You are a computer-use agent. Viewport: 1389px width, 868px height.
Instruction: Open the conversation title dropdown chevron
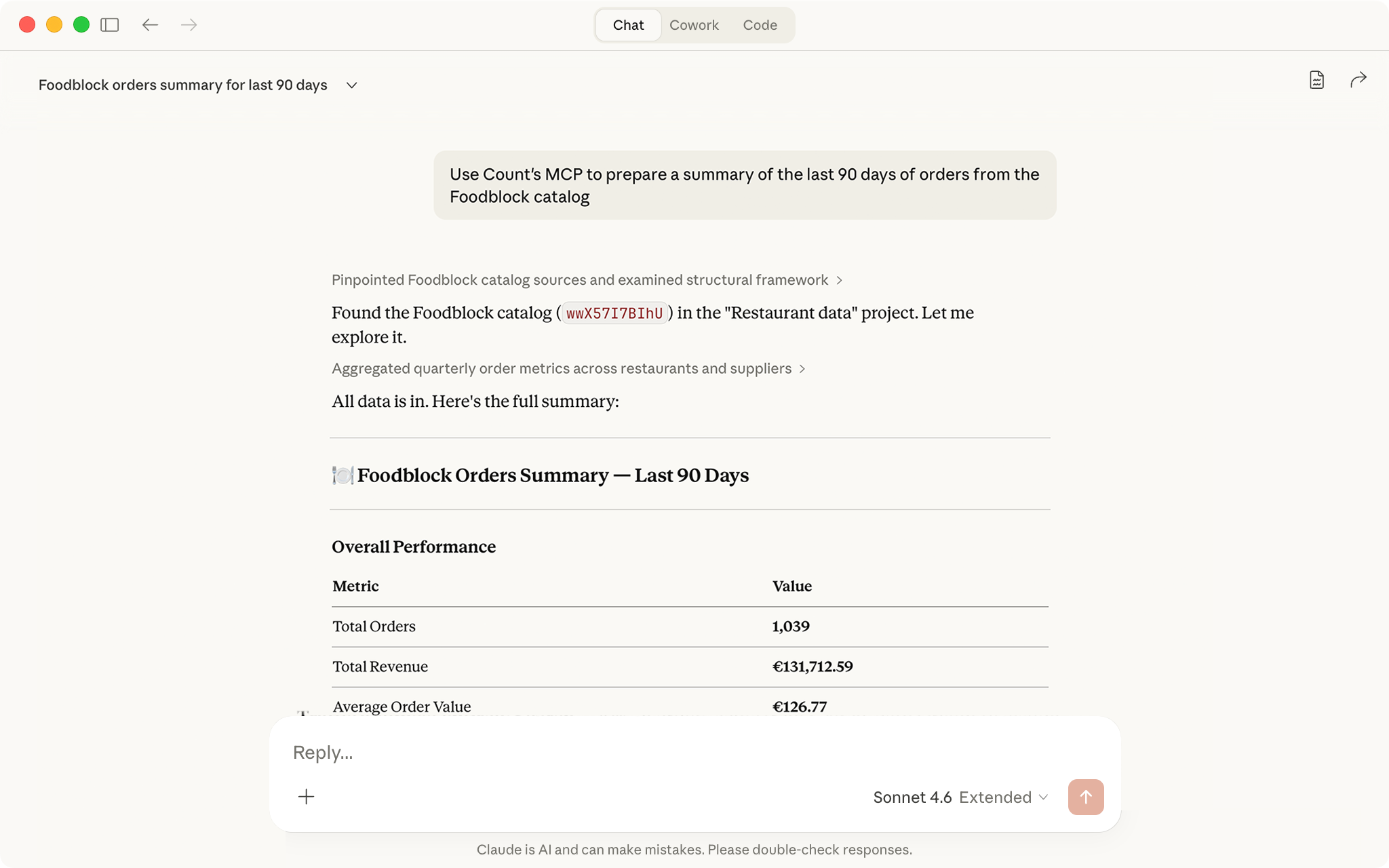coord(351,85)
